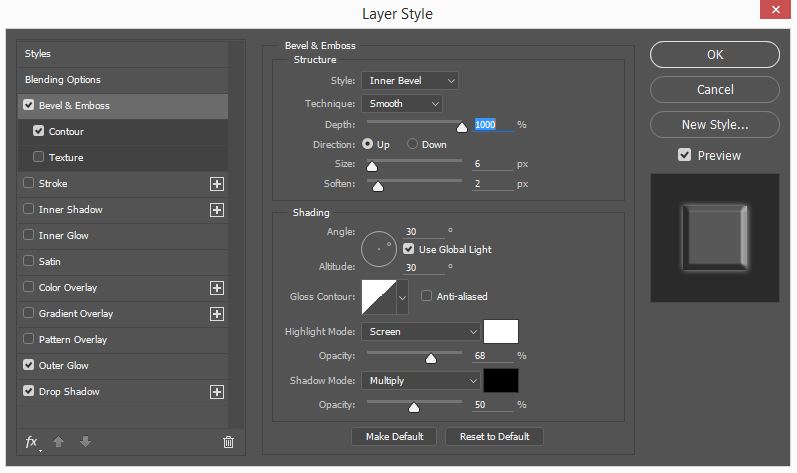This screenshot has width=797, height=473.
Task: Add another Inner Shadow with its plus icon
Action: pos(217,210)
